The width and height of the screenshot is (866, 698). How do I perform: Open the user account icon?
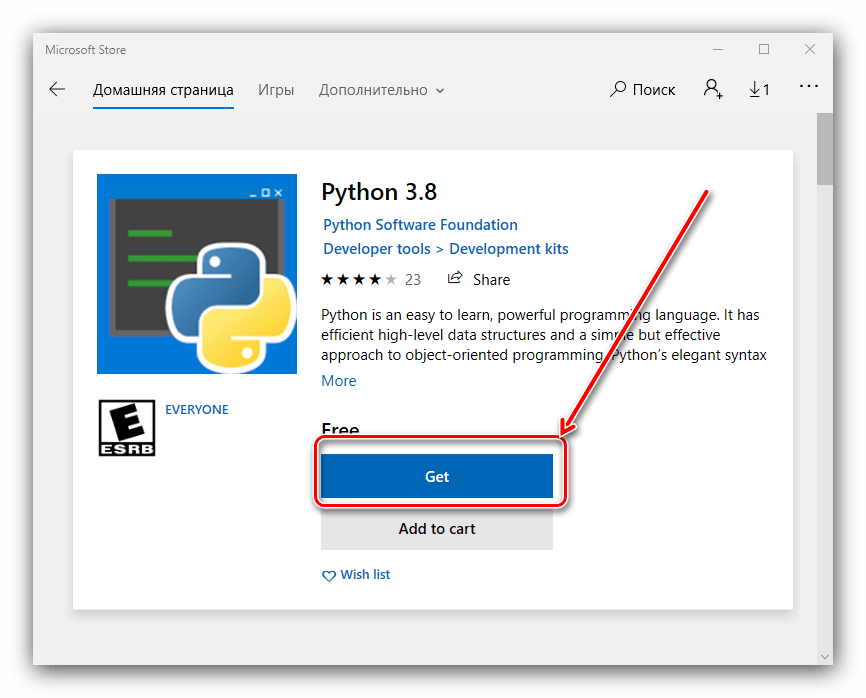[712, 89]
